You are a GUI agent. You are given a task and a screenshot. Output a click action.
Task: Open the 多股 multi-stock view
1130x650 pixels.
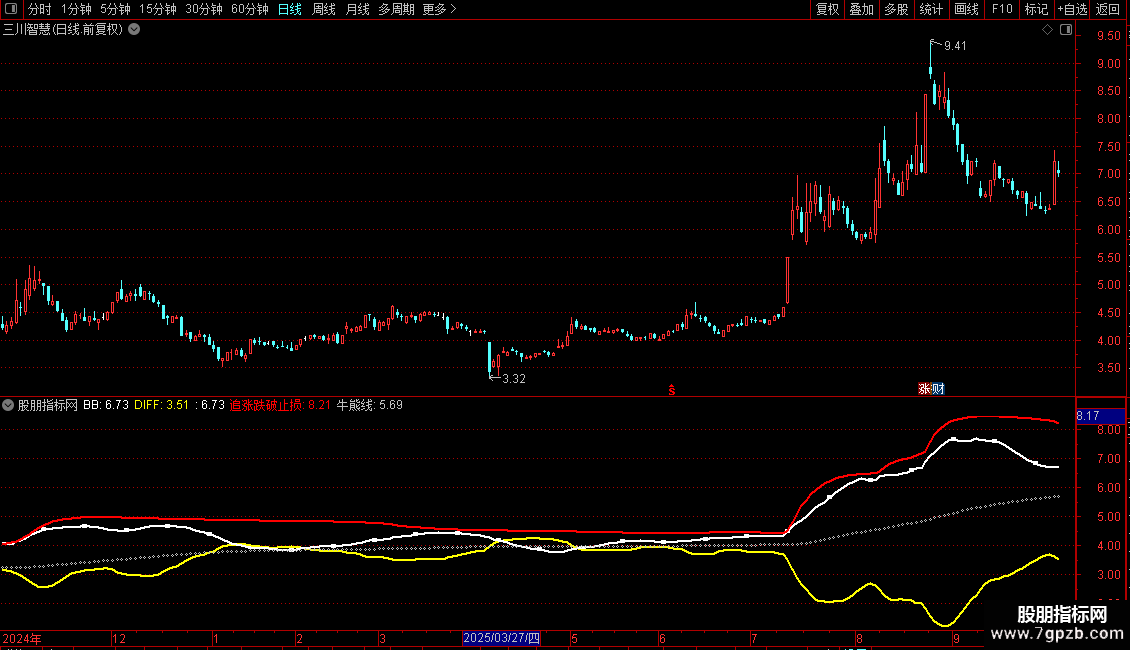pos(896,9)
